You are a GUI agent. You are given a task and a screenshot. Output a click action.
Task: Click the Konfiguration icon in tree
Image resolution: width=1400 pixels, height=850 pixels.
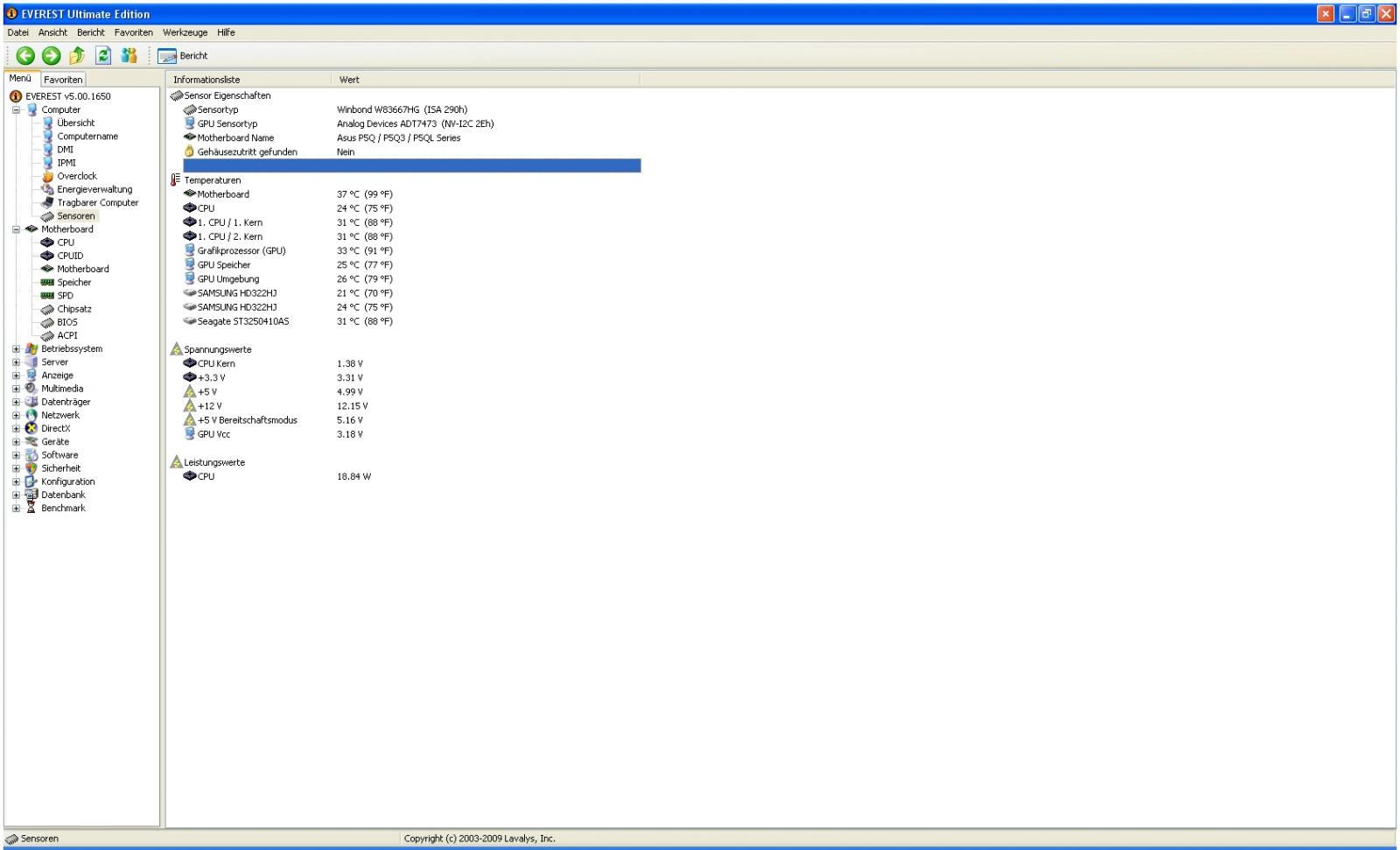coord(31,481)
